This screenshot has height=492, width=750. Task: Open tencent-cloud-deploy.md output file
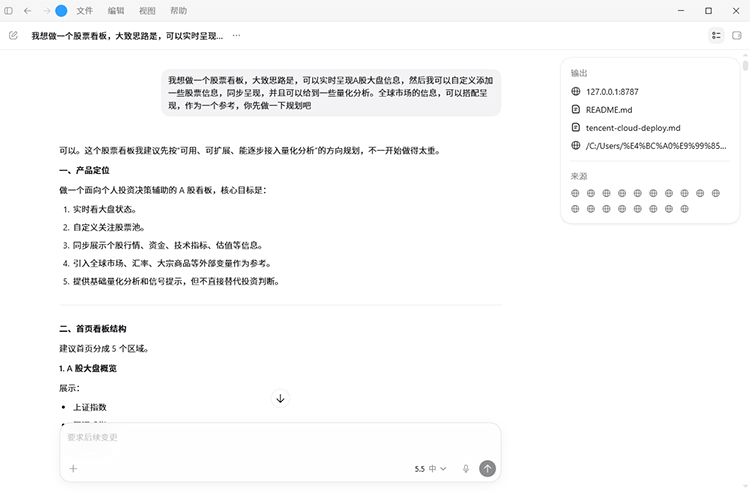pyautogui.click(x=633, y=128)
